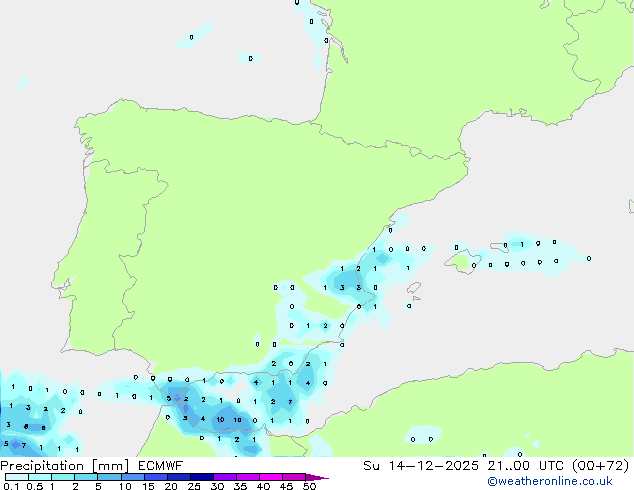
Task: Click the legend swatch between 5 and 10
Action: click(x=109, y=477)
